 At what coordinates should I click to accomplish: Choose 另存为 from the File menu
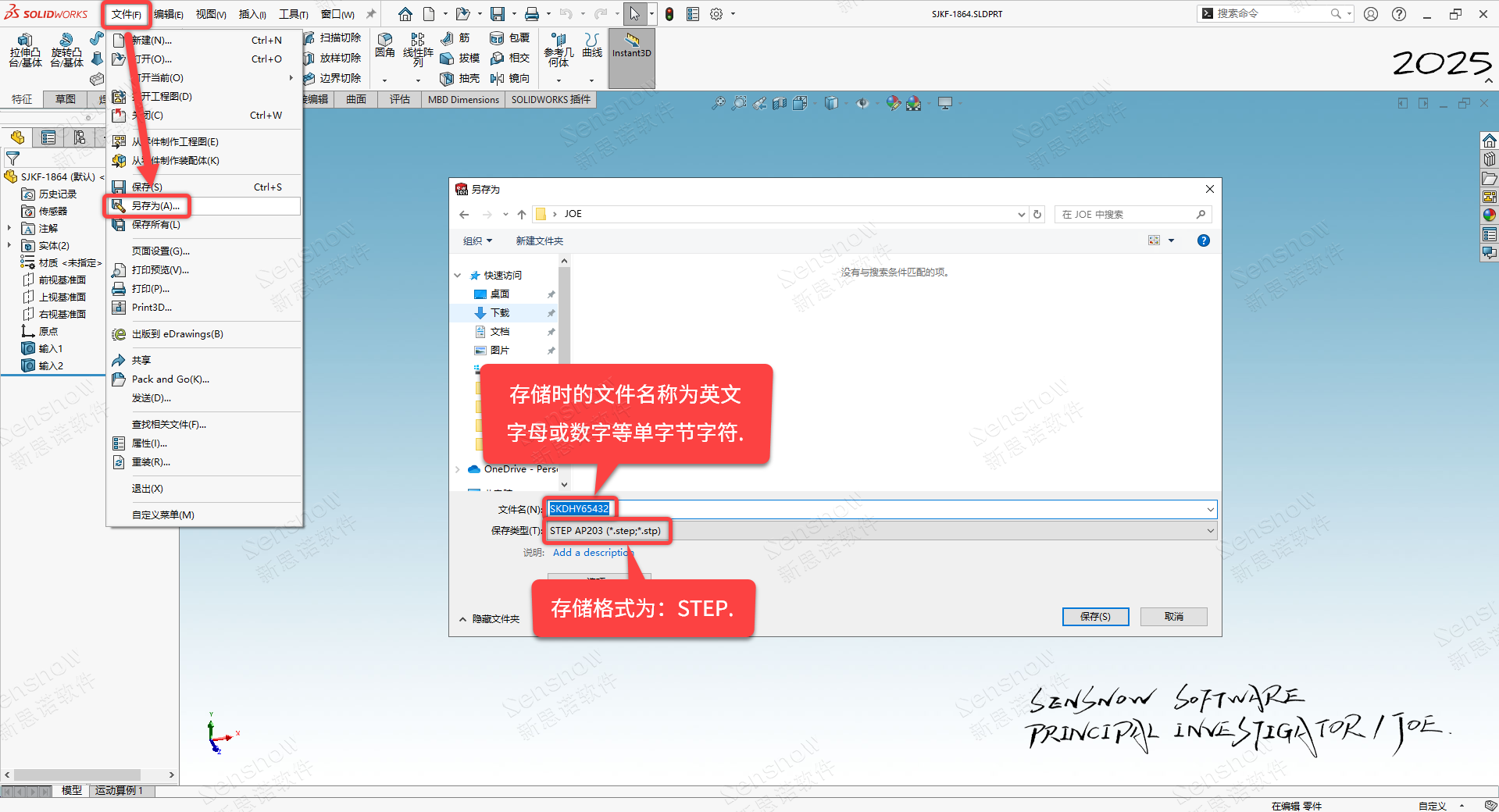coord(155,206)
